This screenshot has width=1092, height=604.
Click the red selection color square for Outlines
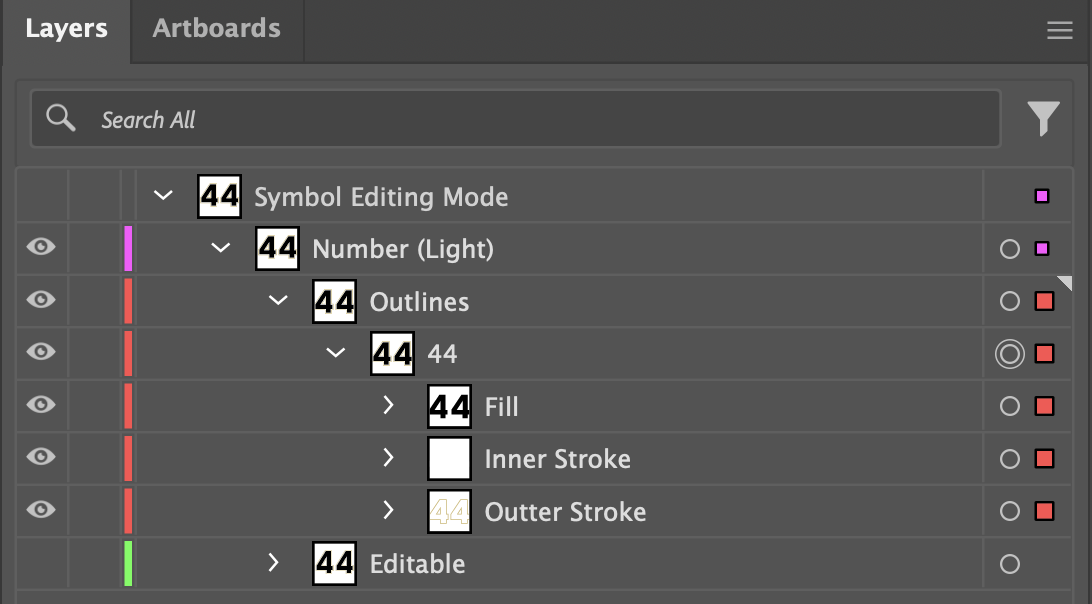(x=1044, y=301)
